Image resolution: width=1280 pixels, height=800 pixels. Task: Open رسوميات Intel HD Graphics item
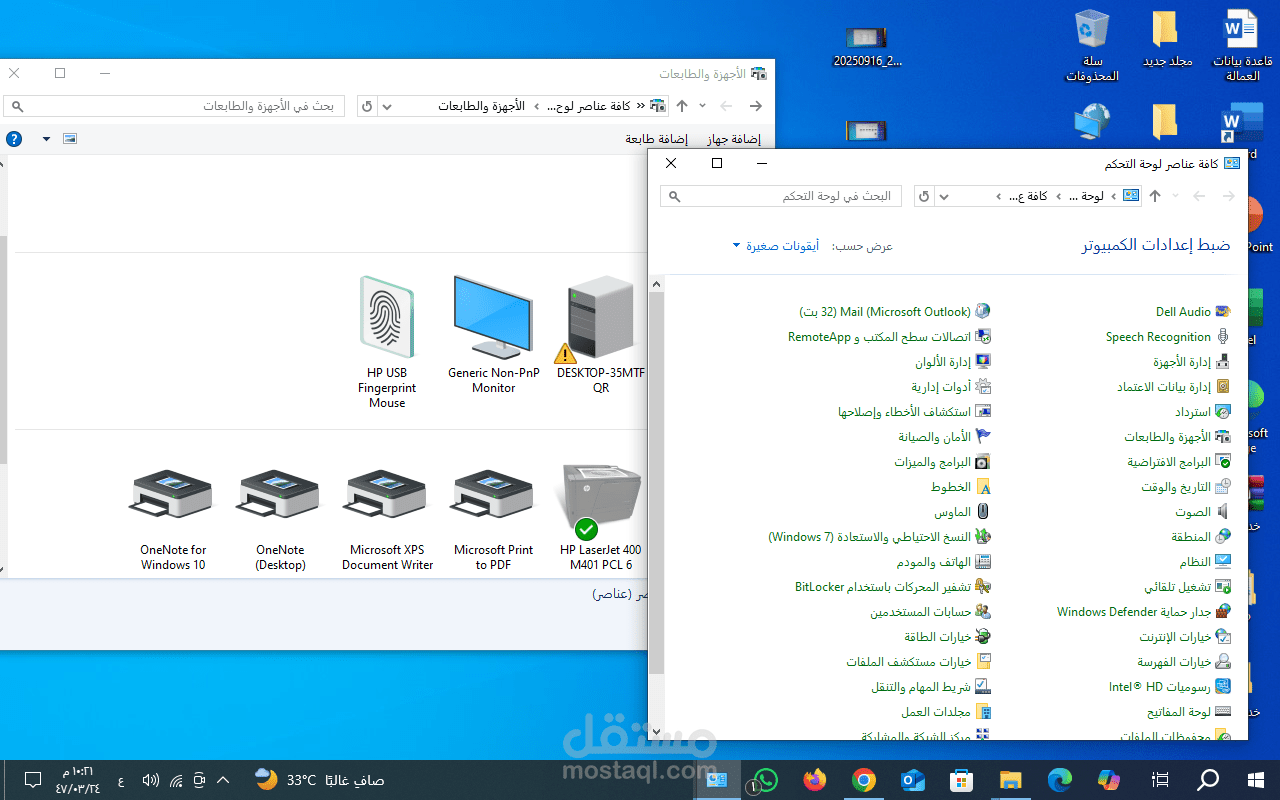click(1170, 687)
